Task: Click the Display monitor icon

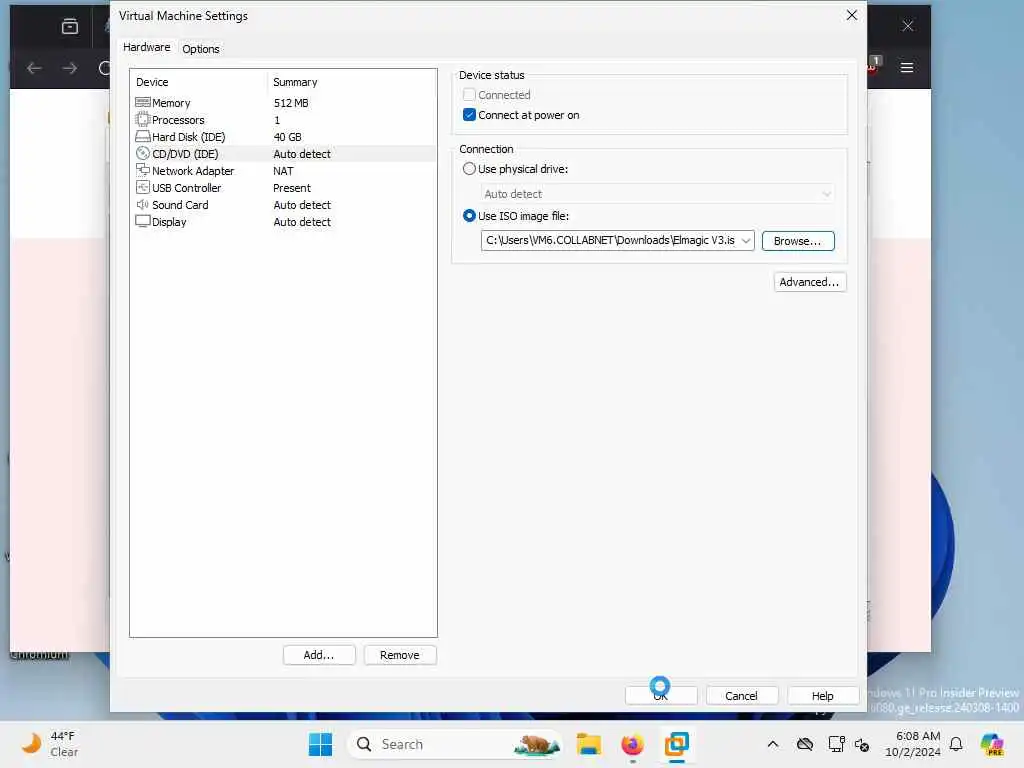Action: pyautogui.click(x=142, y=221)
